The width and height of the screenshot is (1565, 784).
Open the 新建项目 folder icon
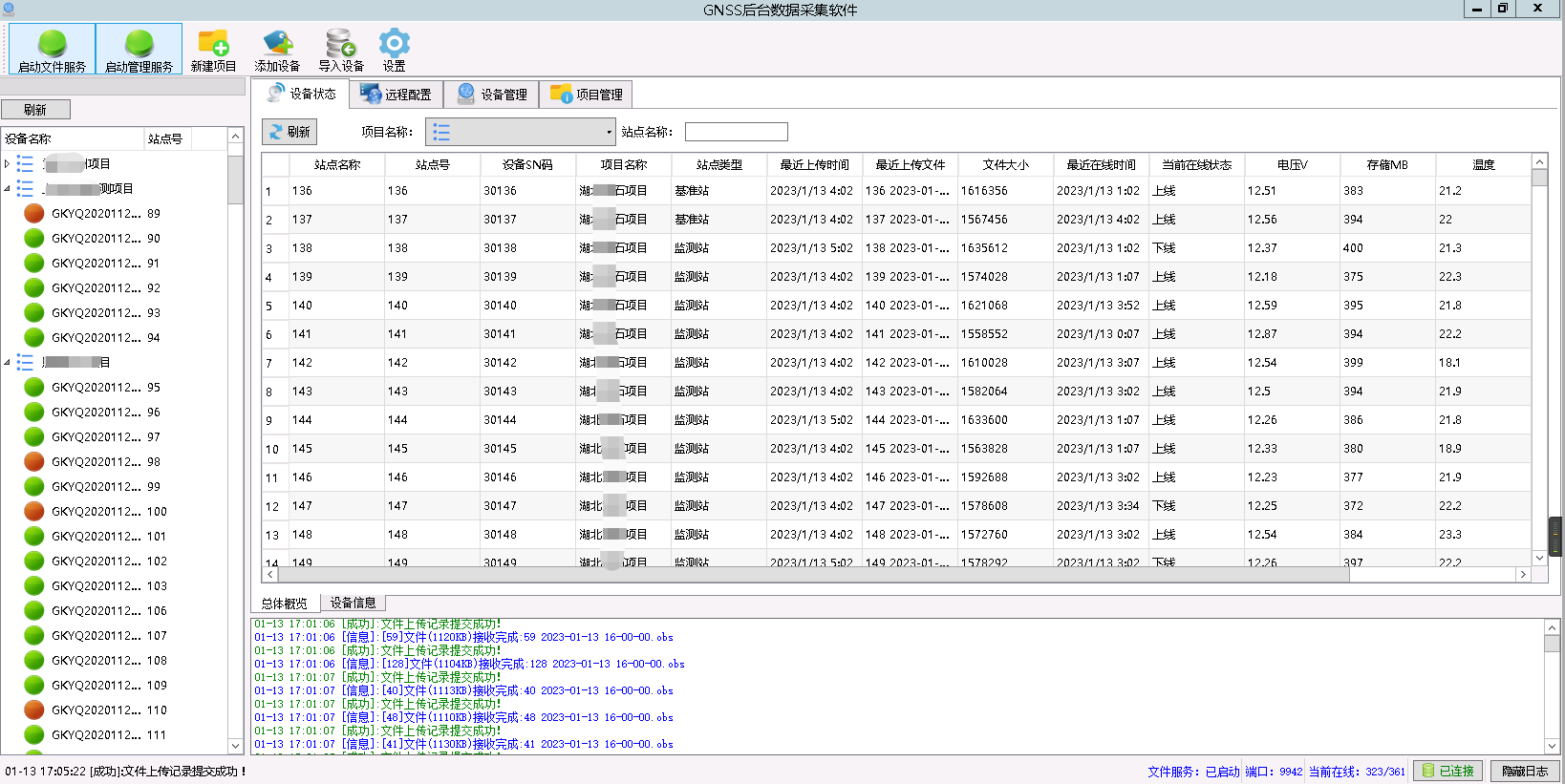[x=213, y=44]
